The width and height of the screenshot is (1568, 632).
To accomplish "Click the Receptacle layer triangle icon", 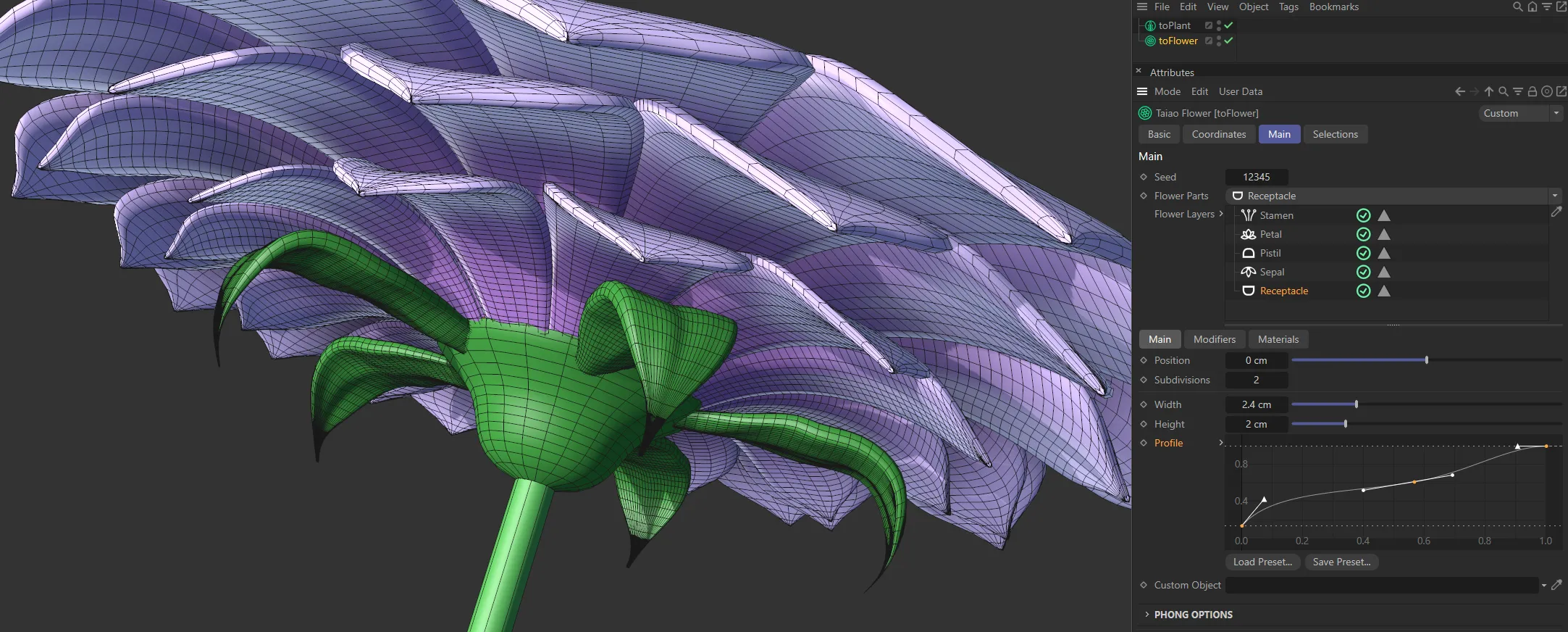I will 1384,291.
